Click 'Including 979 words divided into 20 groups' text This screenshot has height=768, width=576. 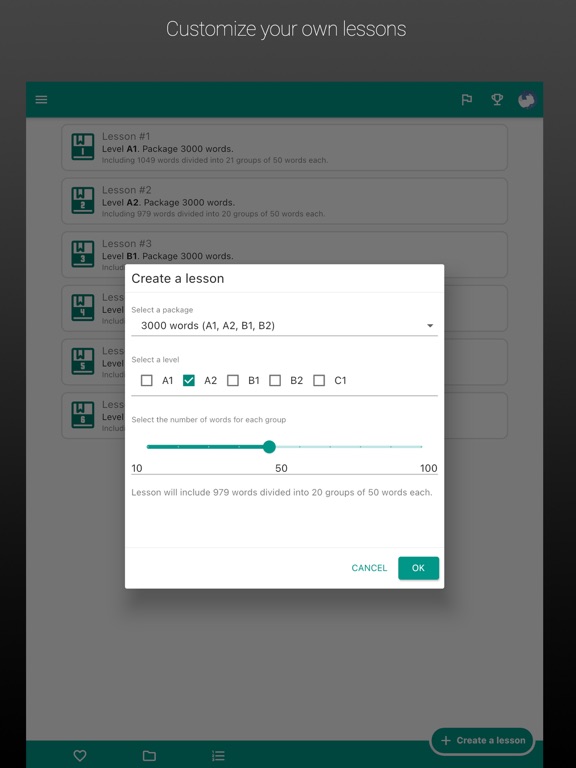pyautogui.click(x=213, y=214)
